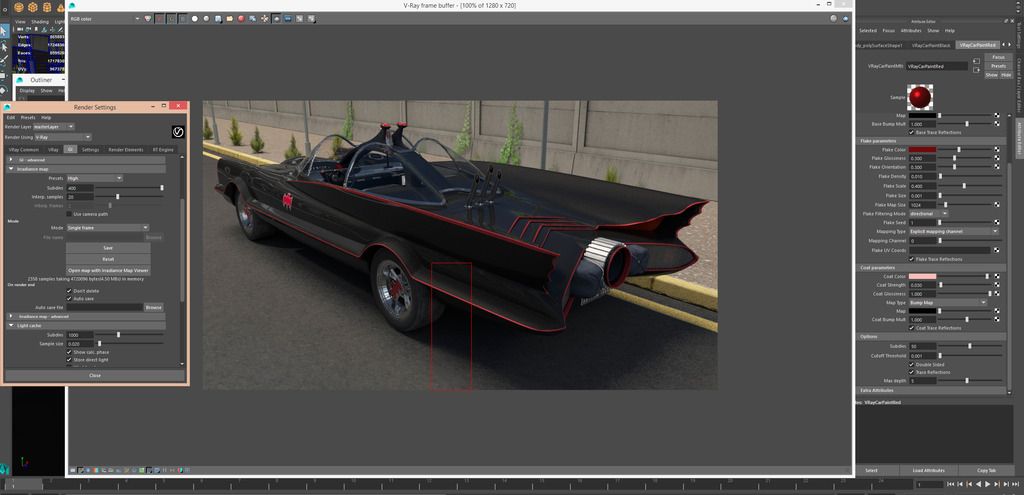Open the RGB color channel dropdown
This screenshot has width=1024, height=495.
pyautogui.click(x=104, y=19)
